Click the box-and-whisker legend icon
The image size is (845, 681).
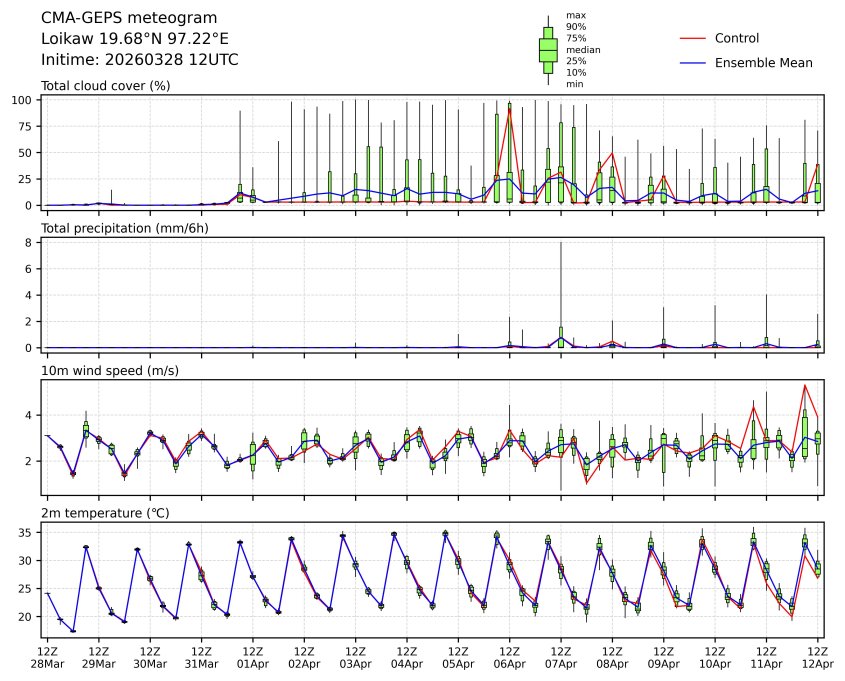click(x=548, y=49)
